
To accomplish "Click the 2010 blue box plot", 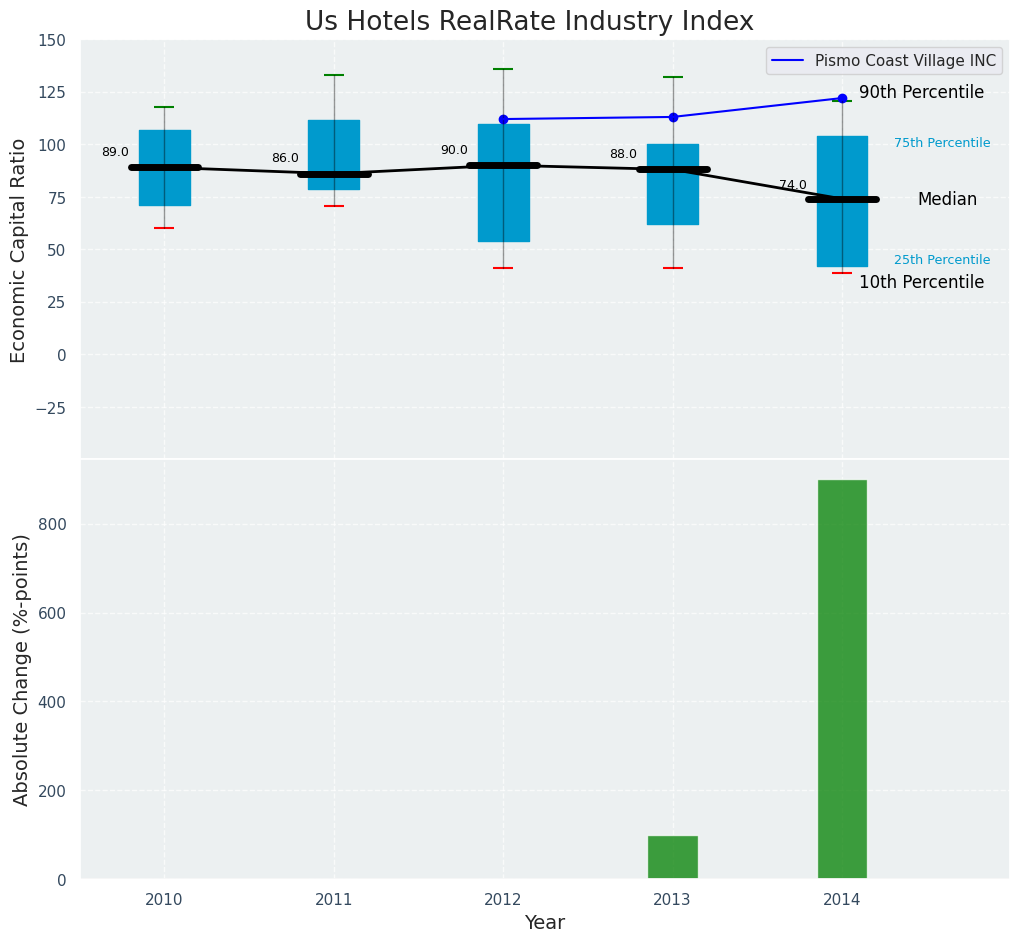I will 164,140.
